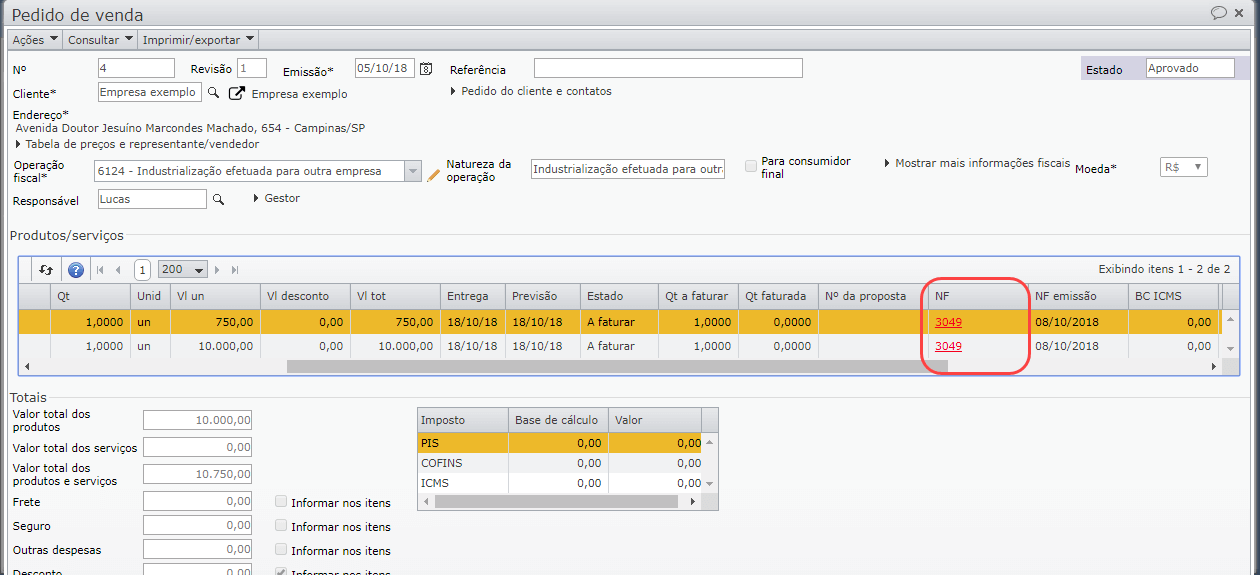1260x575 pixels.
Task: Click the grid page number box
Action: 142,270
